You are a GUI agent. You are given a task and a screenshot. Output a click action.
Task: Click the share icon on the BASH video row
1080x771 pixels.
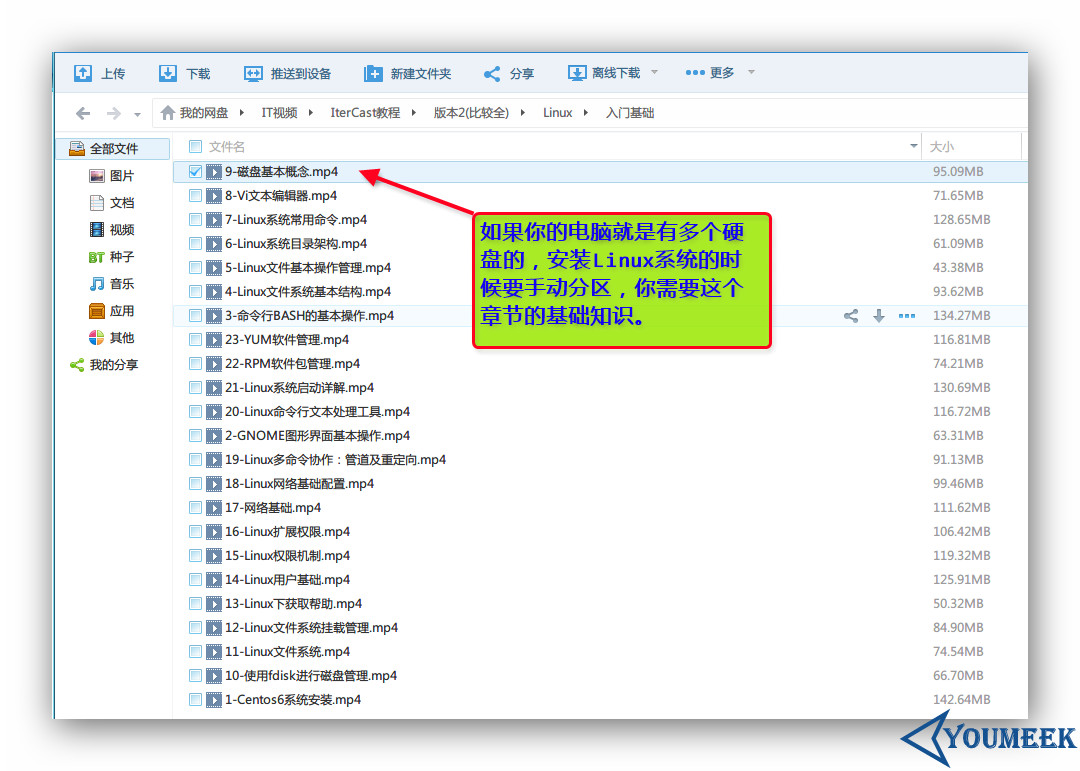tap(851, 315)
